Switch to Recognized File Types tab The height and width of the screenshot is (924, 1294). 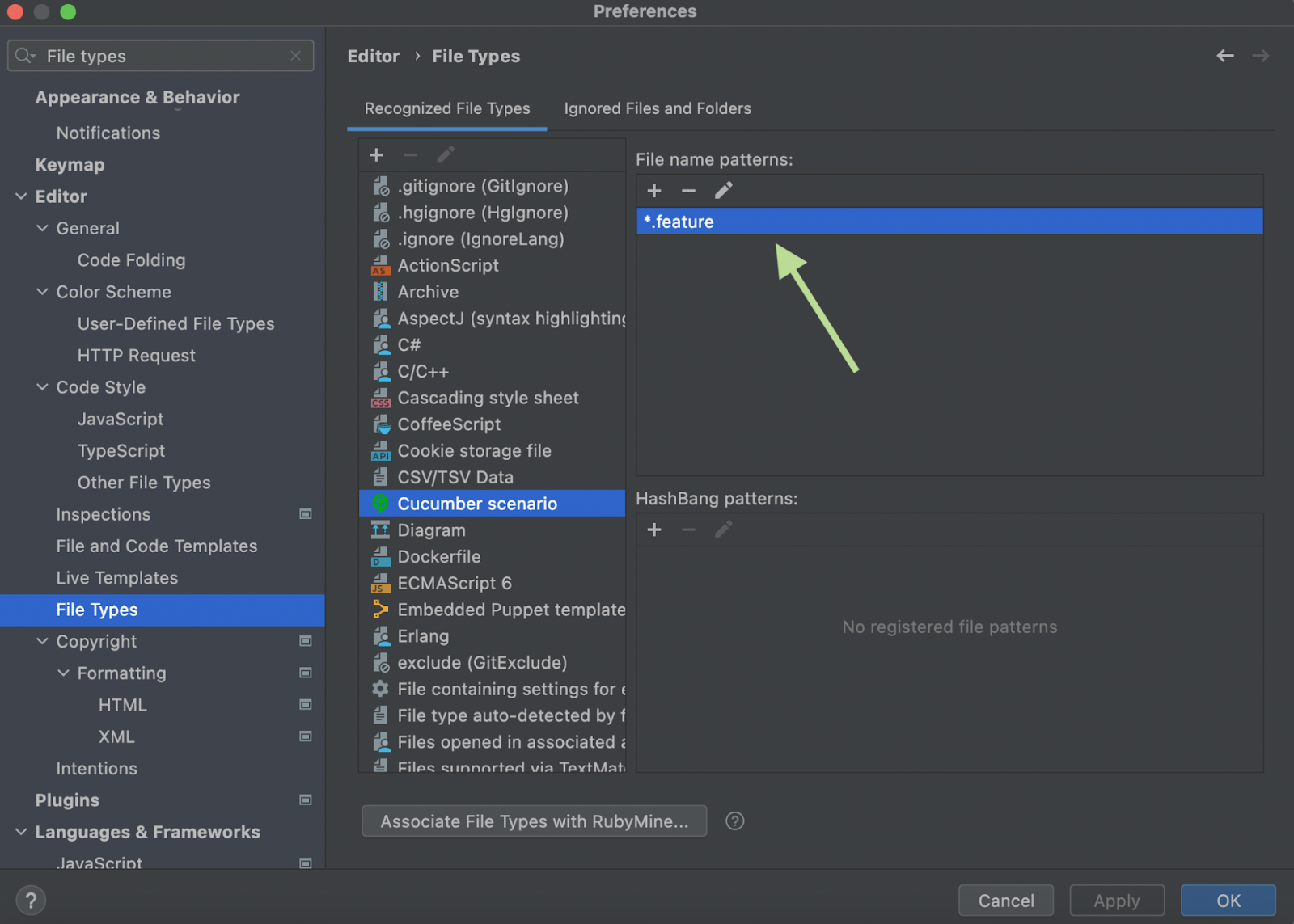pyautogui.click(x=447, y=108)
